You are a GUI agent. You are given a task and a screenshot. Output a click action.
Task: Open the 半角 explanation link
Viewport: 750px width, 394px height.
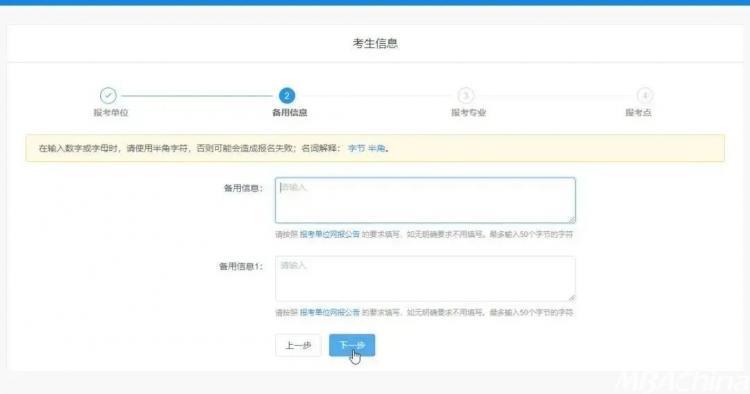pyautogui.click(x=376, y=149)
